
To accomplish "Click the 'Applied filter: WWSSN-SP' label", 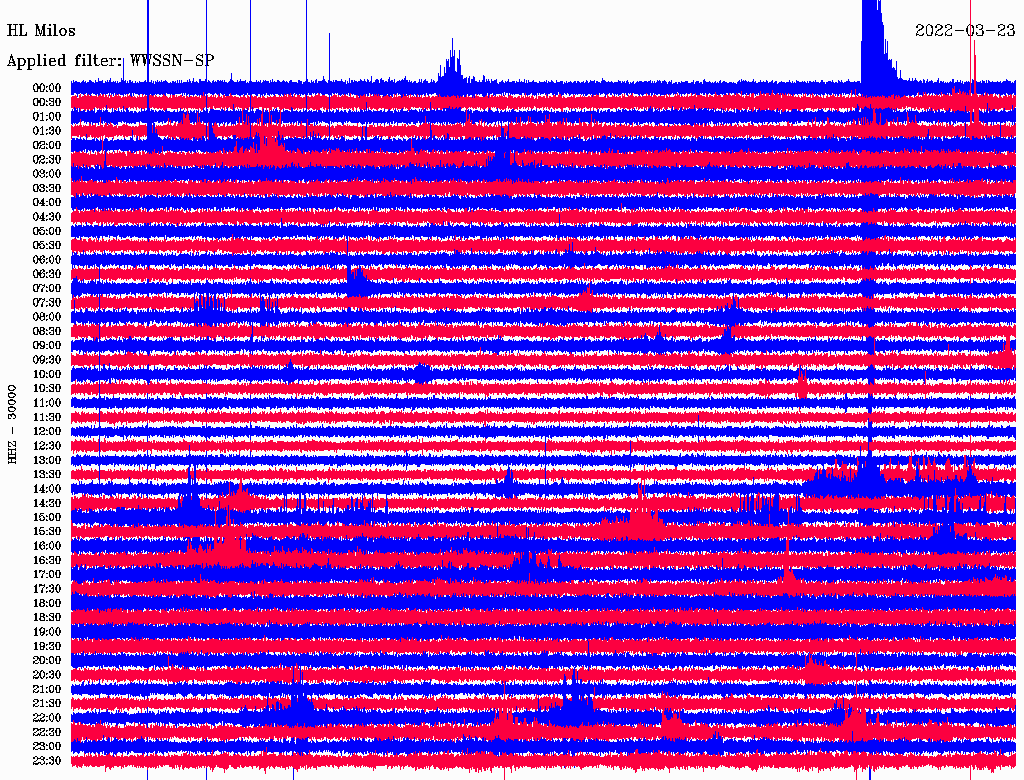I will 110,61.
